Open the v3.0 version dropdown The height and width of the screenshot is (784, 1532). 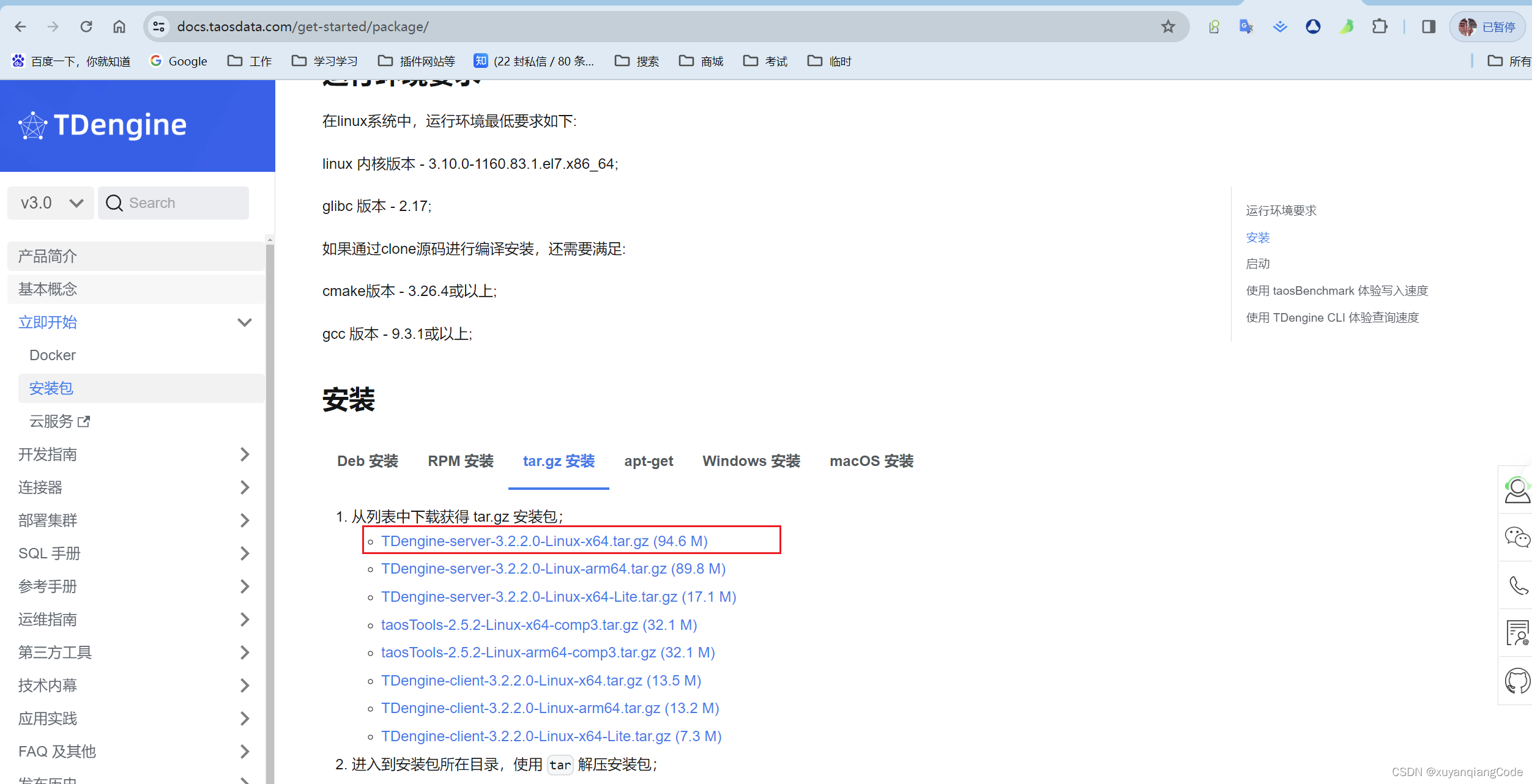tap(51, 203)
